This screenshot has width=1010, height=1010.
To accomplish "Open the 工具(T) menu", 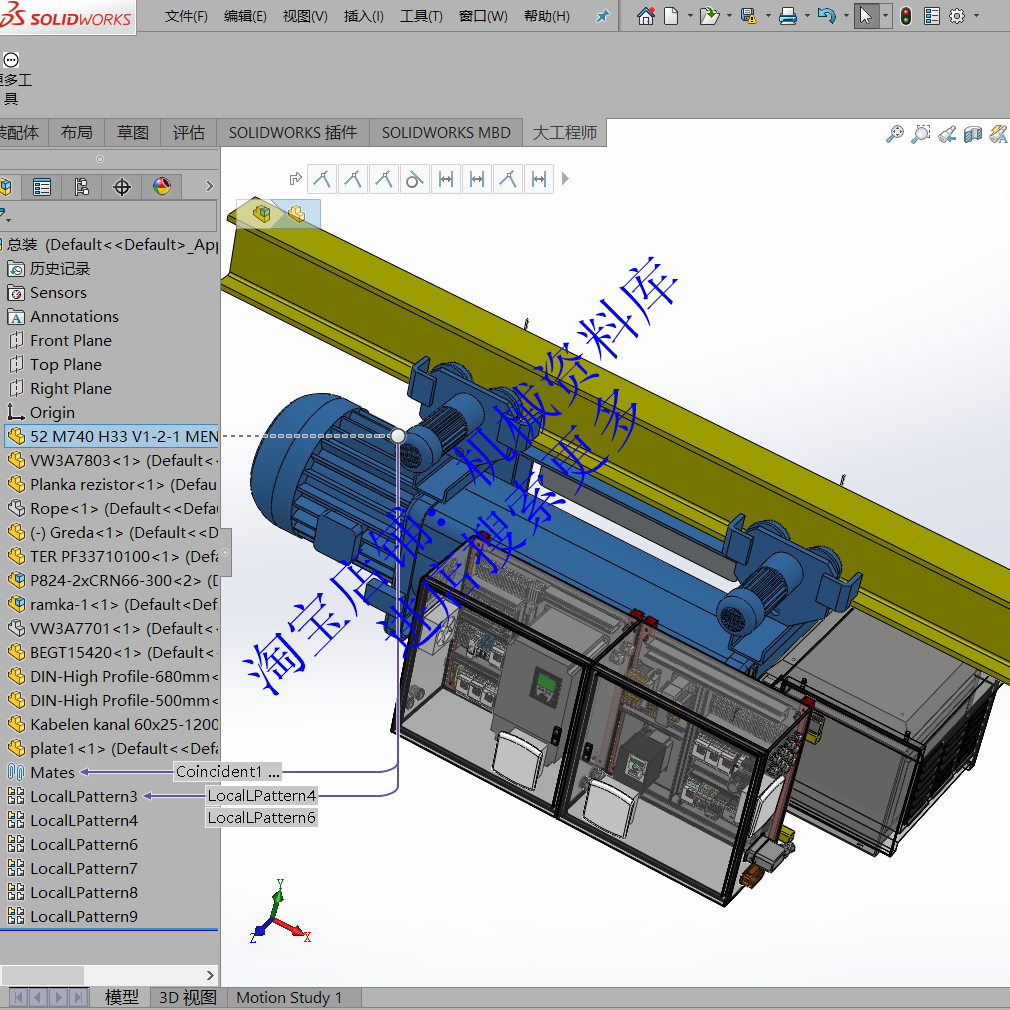I will 421,16.
